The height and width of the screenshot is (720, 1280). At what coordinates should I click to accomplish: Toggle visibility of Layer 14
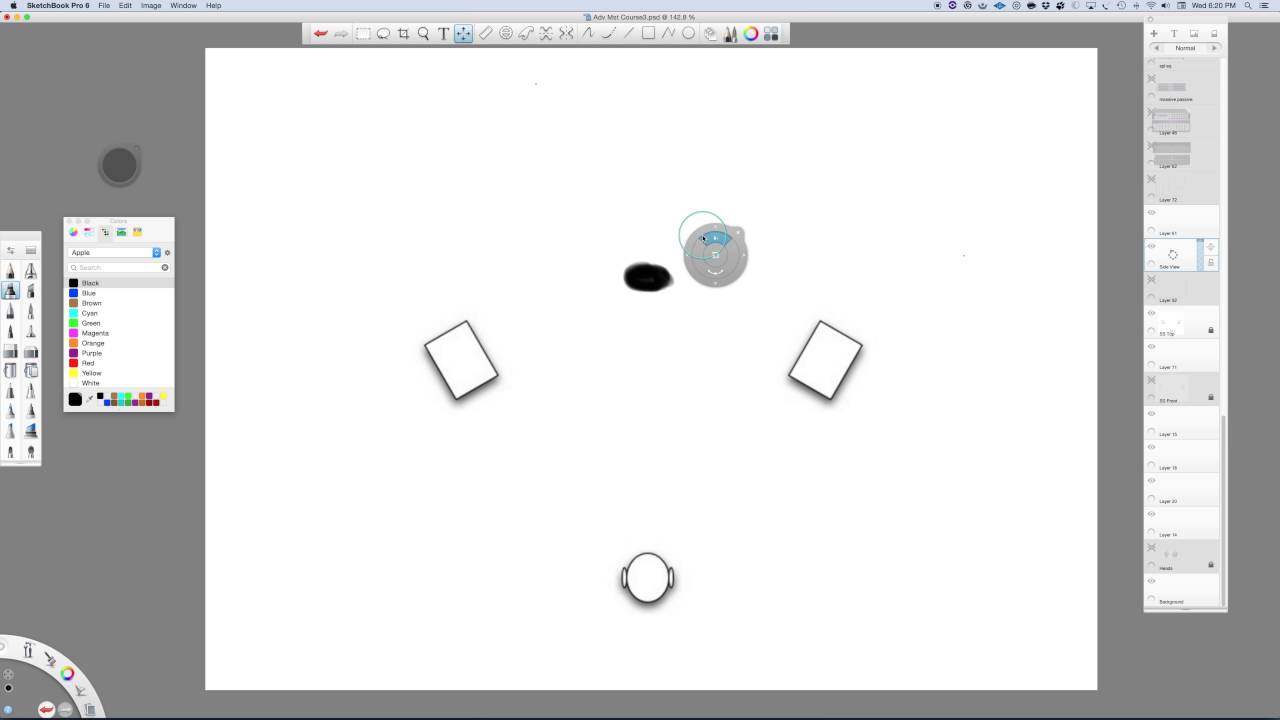(1151, 514)
